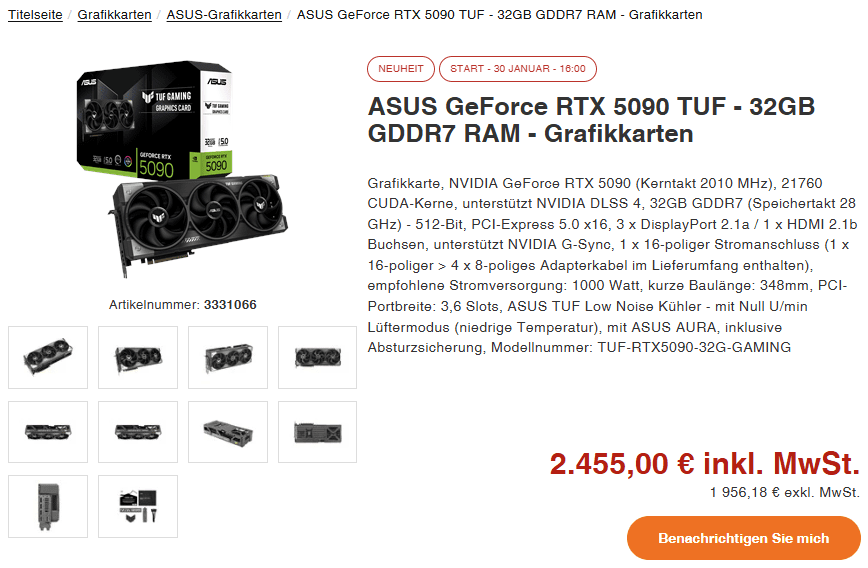Select first thumbnail of angled card view

click(x=48, y=357)
